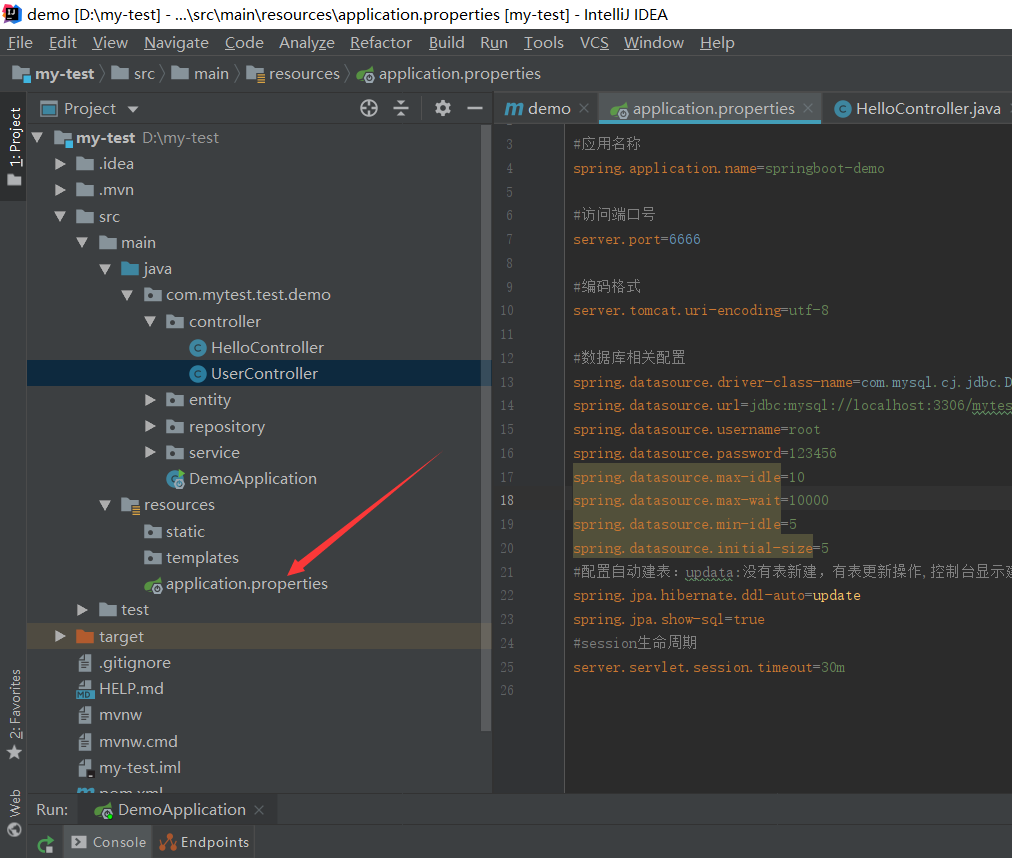Hide the Project panel with minimize icon

point(474,108)
